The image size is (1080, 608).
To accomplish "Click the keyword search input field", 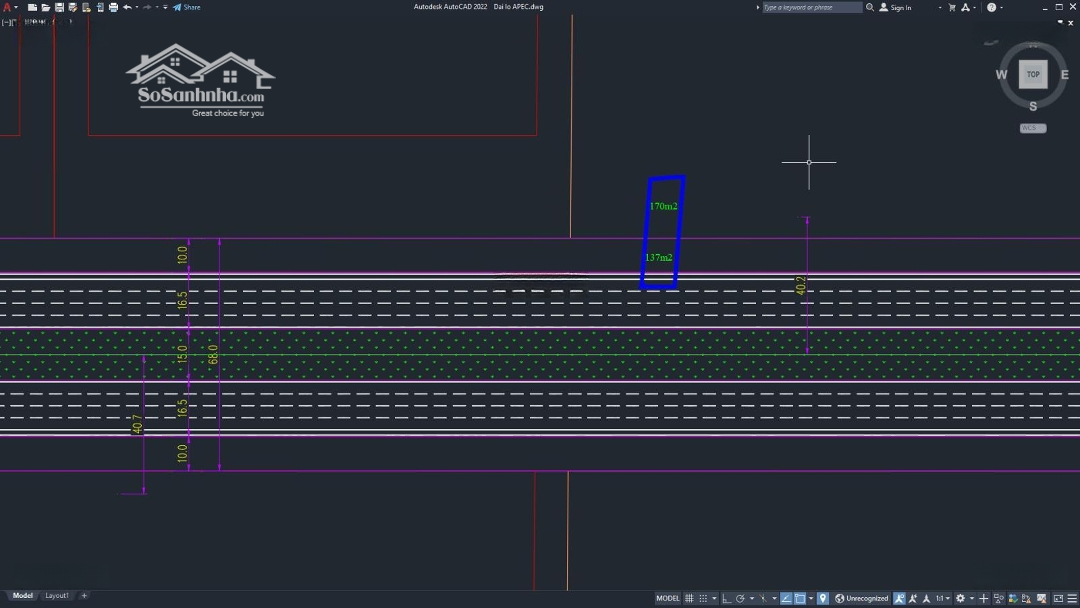I will (812, 7).
